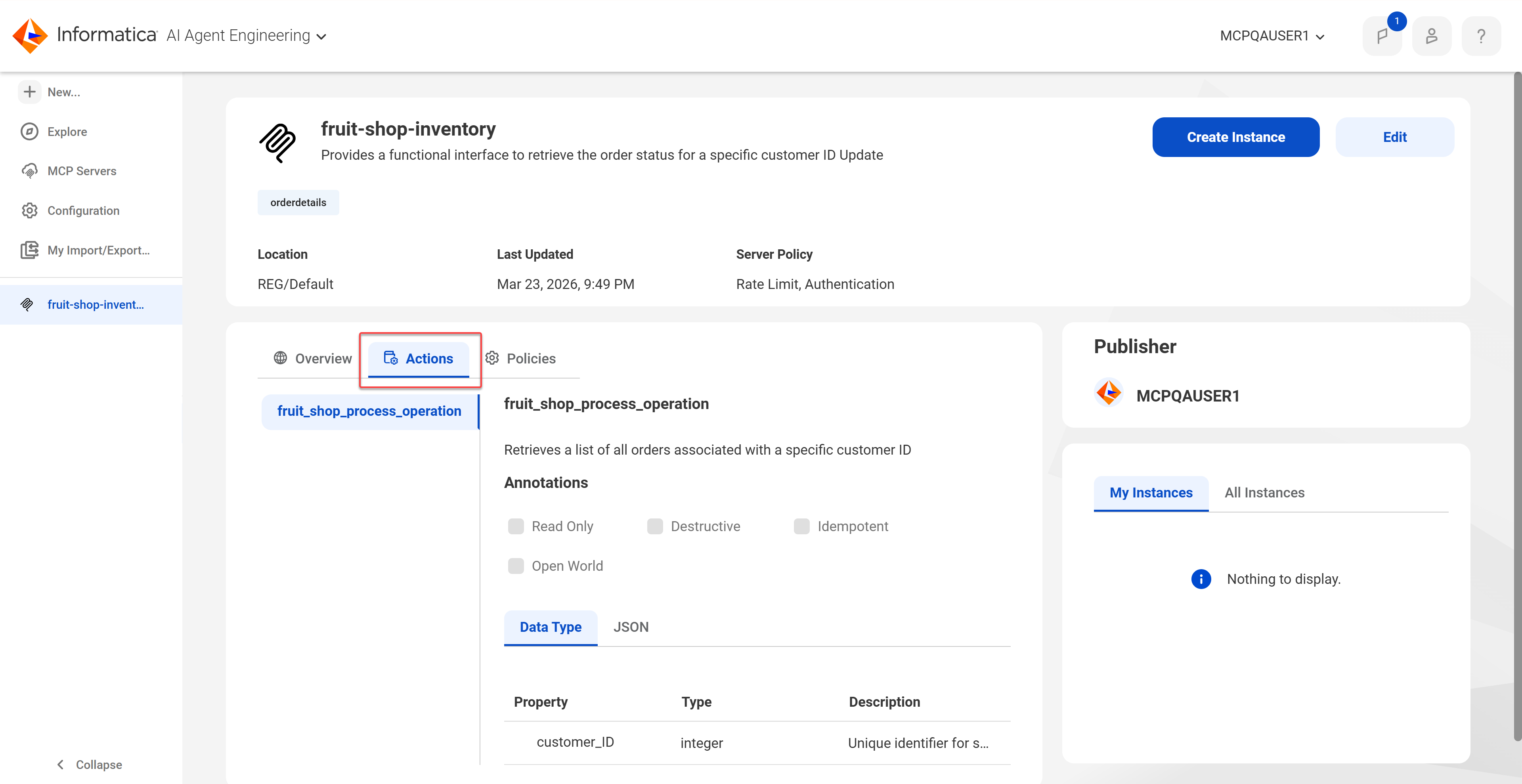Screen dimensions: 1522x784
Task: Switch to the Actions tab
Action: click(418, 359)
